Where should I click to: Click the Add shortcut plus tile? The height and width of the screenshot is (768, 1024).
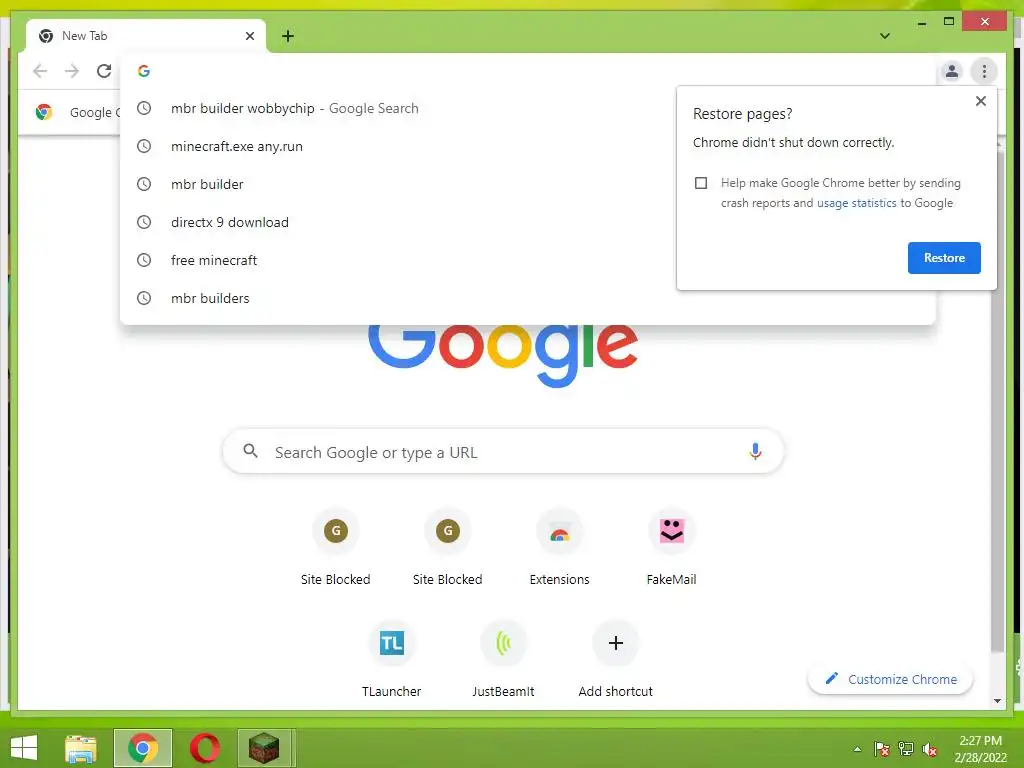615,660
